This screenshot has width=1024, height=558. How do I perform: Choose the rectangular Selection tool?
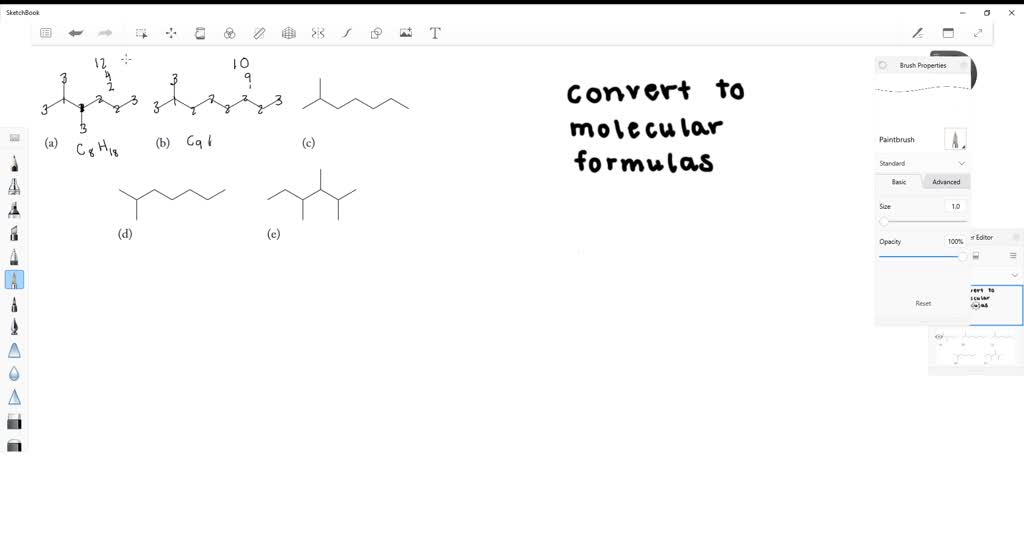[x=141, y=33]
